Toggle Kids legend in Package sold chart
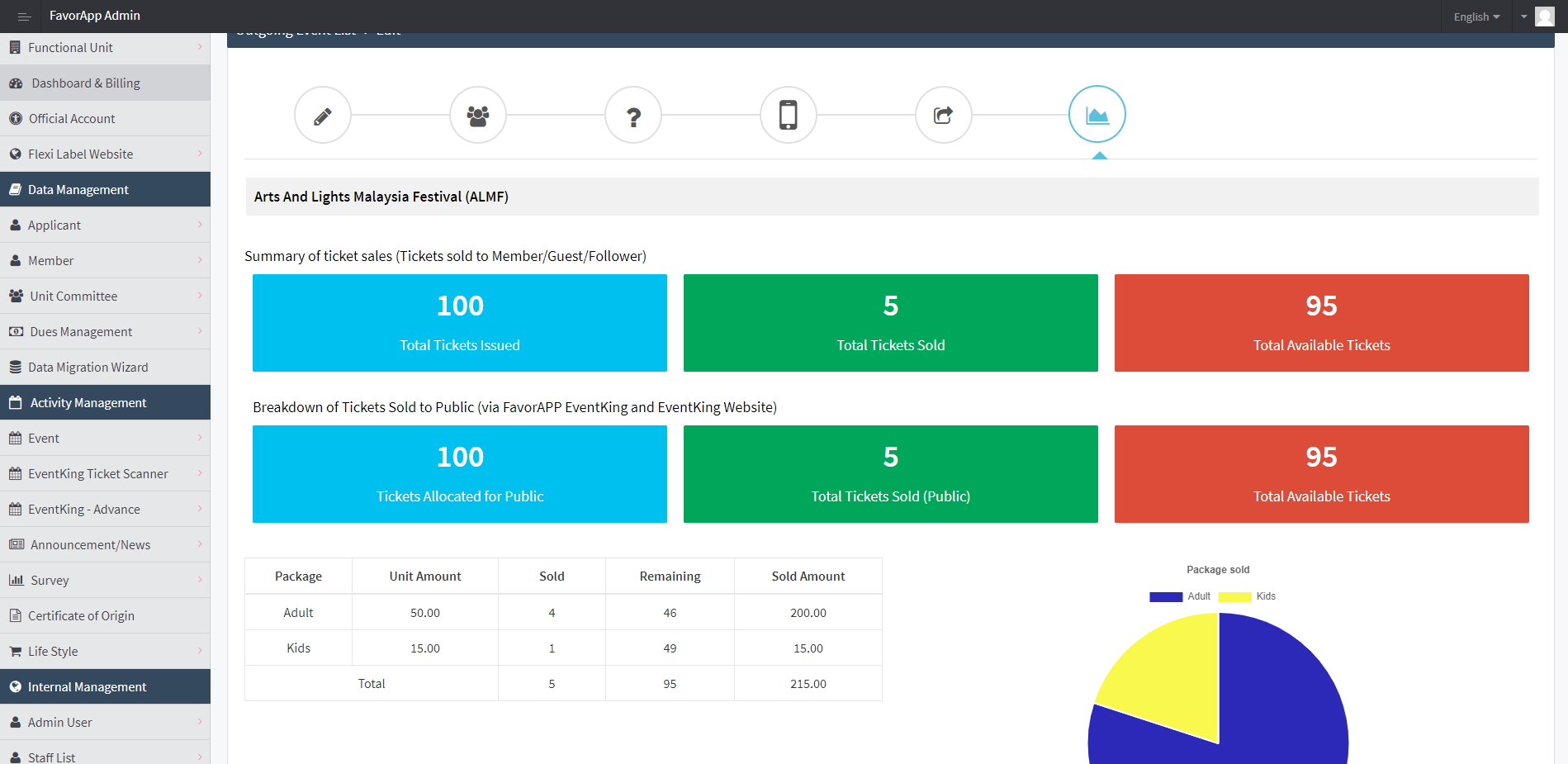This screenshot has width=1568, height=764. click(1248, 596)
